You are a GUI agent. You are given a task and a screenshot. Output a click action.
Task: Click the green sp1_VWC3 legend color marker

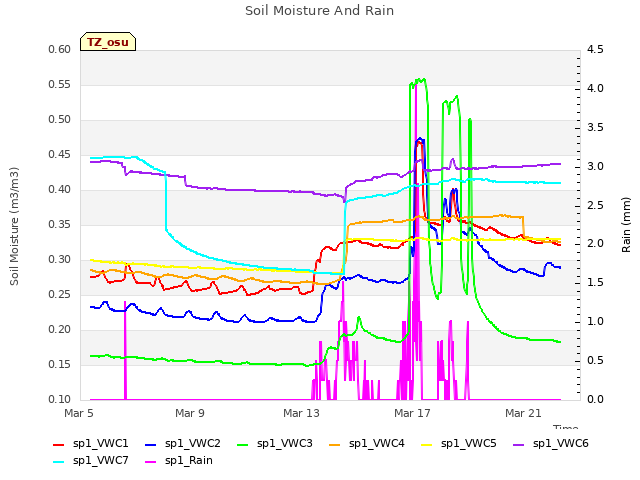pos(243,444)
